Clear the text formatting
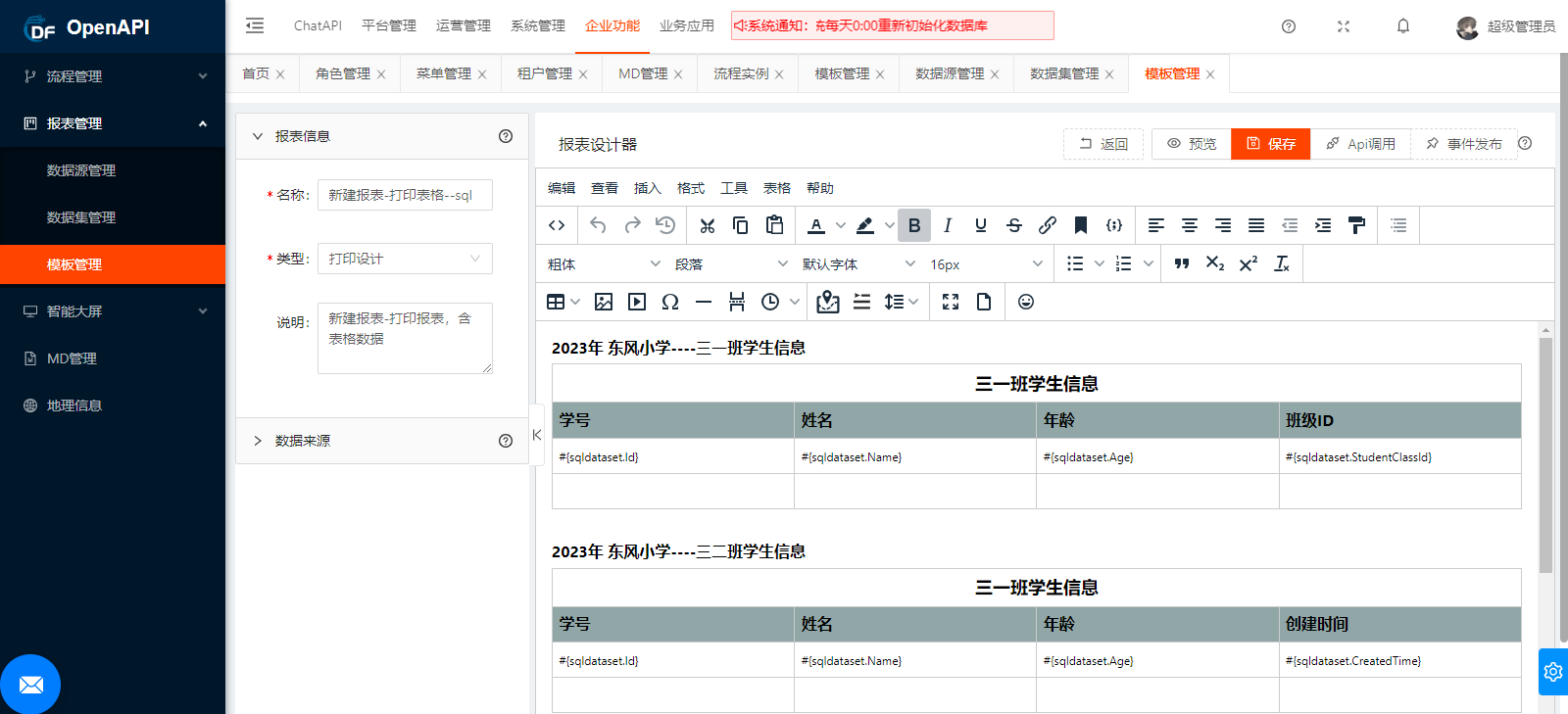Viewport: 1568px width, 714px height. coord(1282,263)
